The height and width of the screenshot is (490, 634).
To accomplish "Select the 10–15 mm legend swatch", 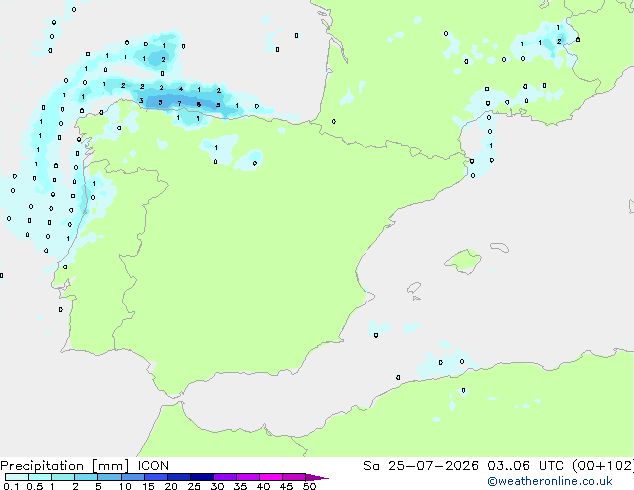I will (x=132, y=477).
